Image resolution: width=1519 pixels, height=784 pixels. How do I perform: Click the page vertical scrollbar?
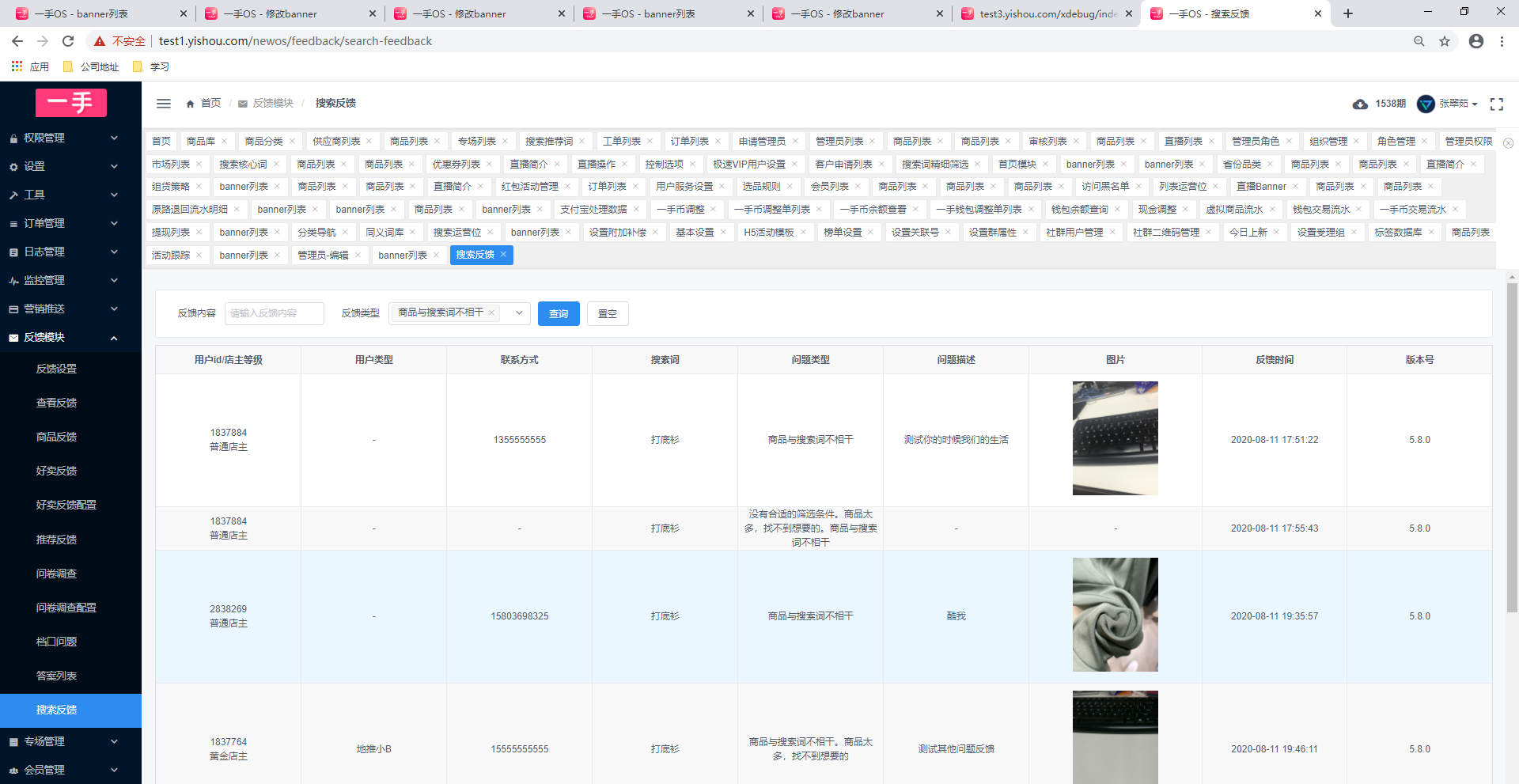click(x=1512, y=447)
